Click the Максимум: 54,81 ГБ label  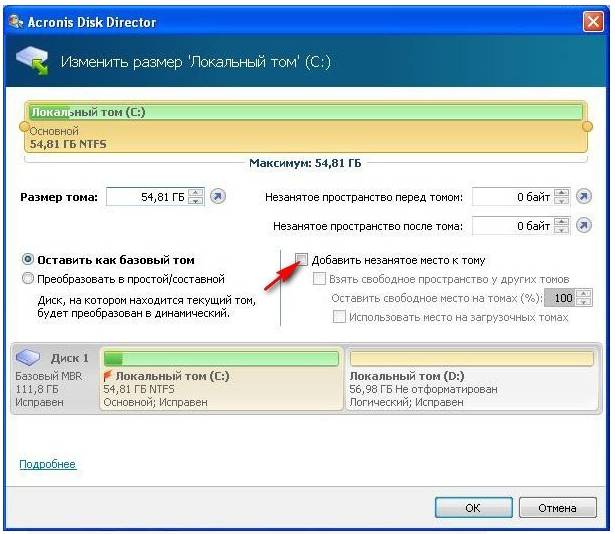306,163
